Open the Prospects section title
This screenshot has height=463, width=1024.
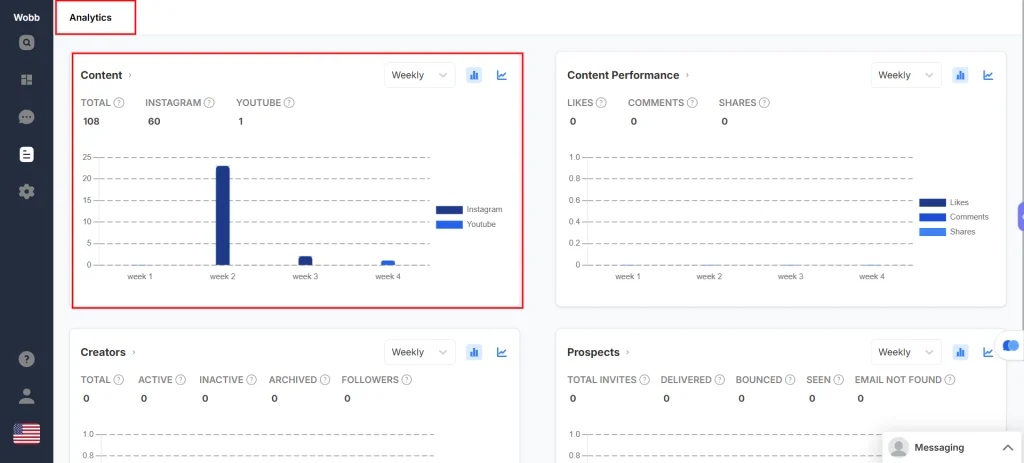(x=593, y=352)
